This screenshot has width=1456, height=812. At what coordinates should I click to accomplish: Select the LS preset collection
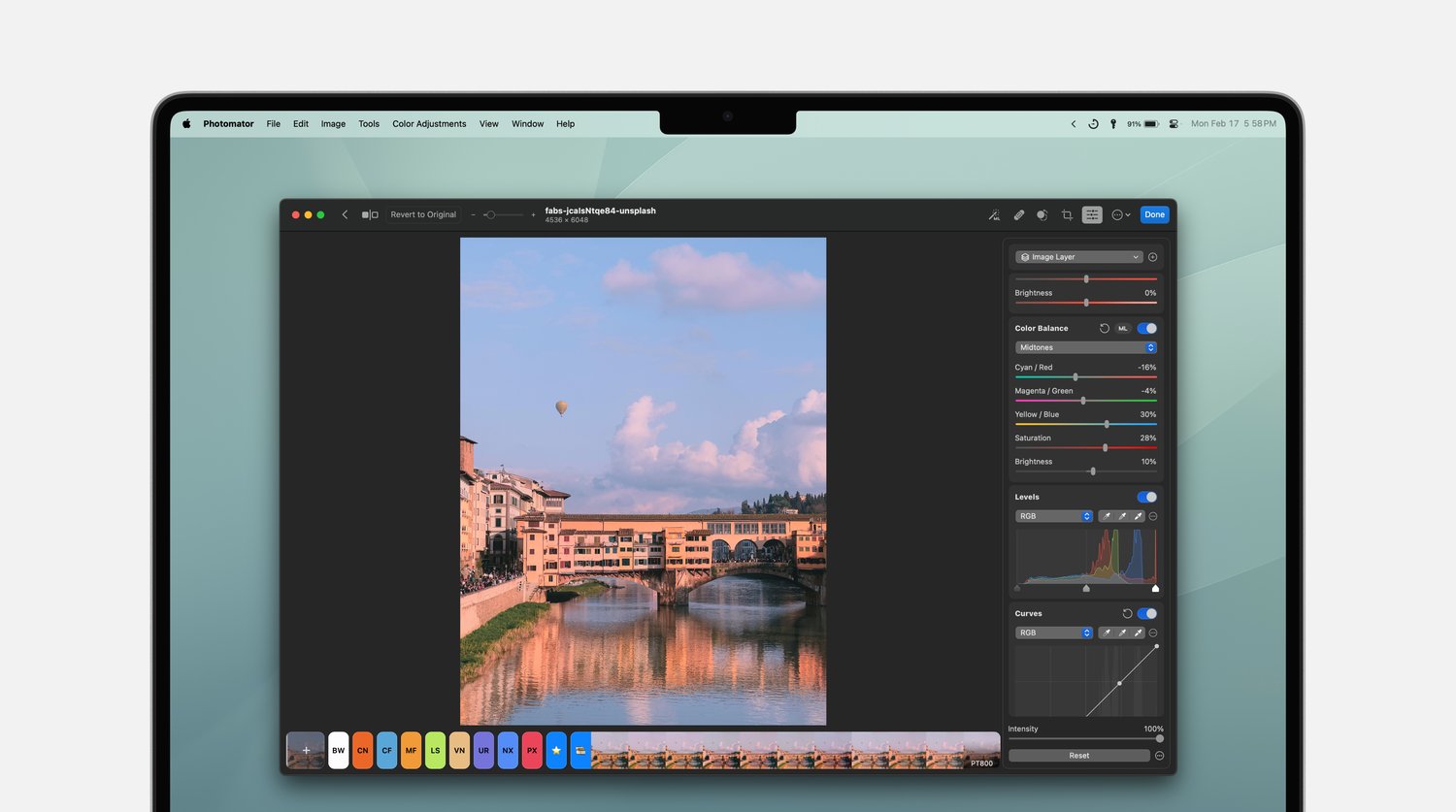coord(436,751)
